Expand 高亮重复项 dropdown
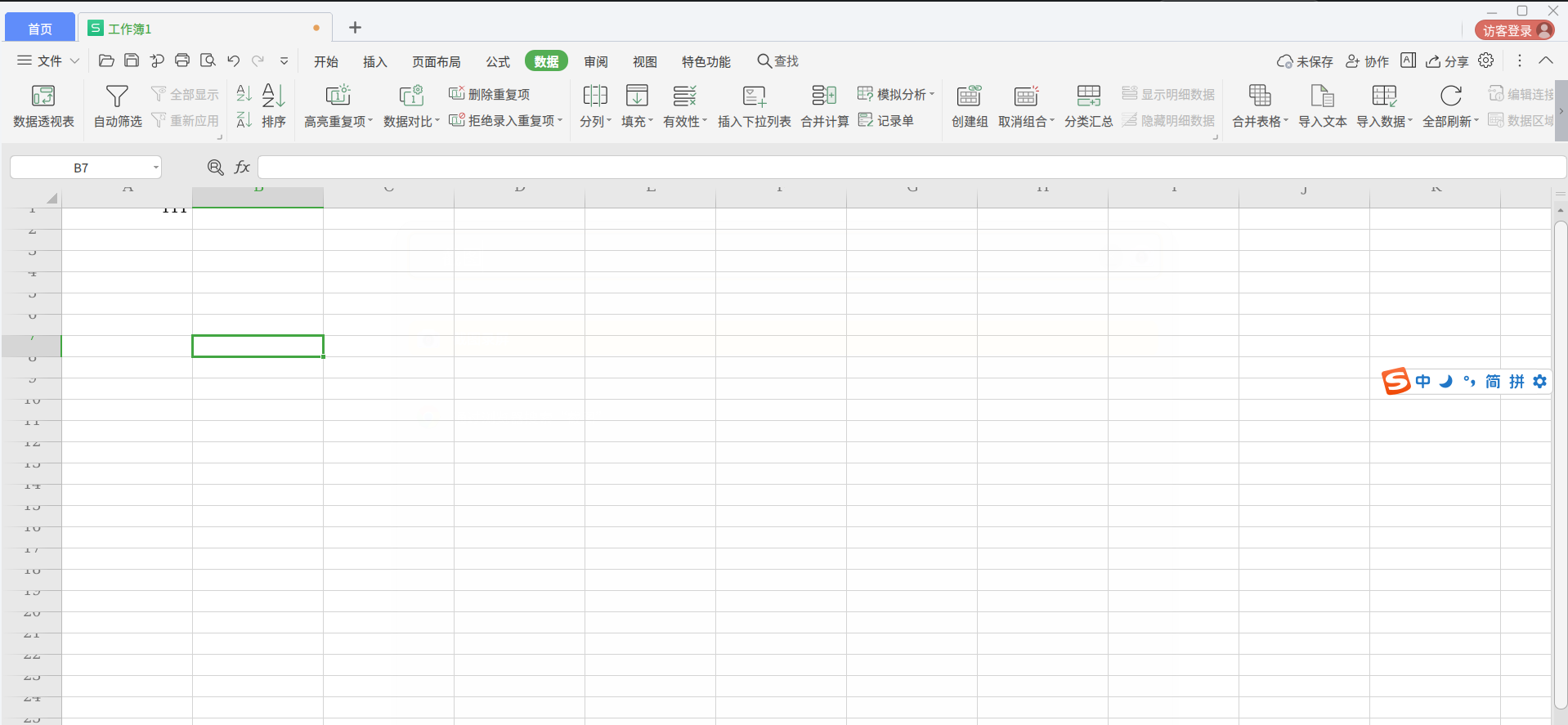The width and height of the screenshot is (1568, 725). click(370, 121)
